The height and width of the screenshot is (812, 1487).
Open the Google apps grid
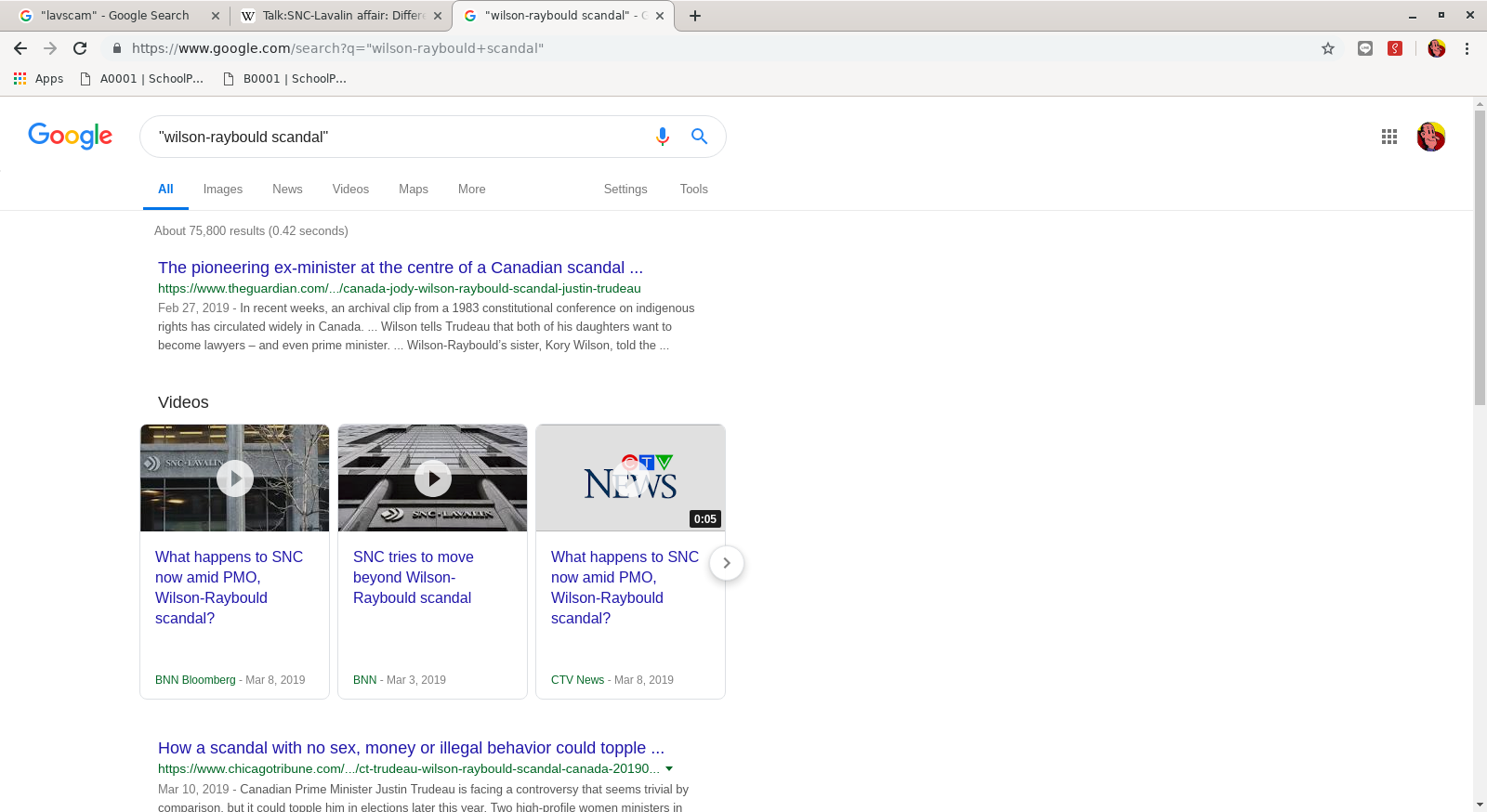pyautogui.click(x=1389, y=137)
